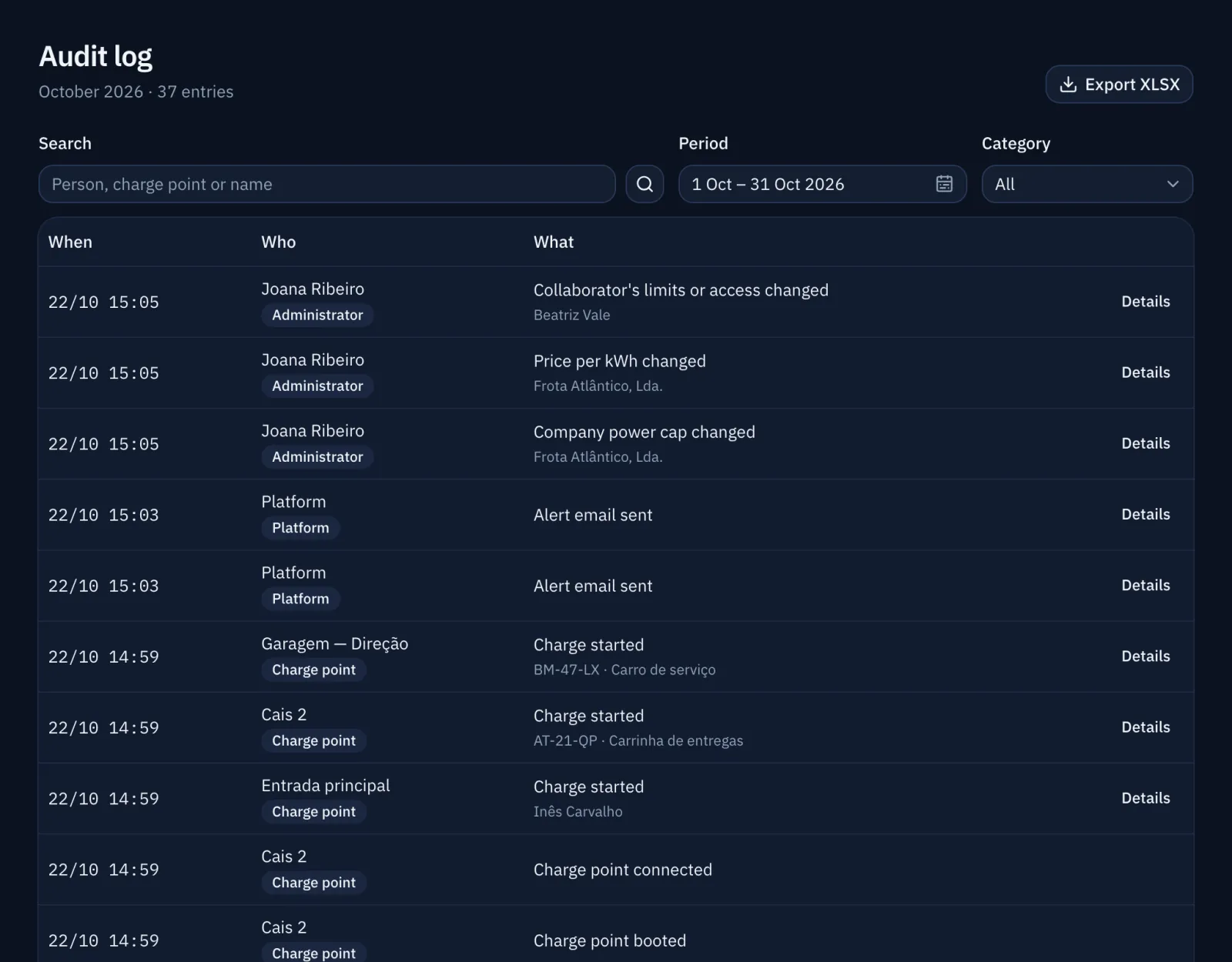1232x962 pixels.
Task: Click the Inês Carvalho subtext
Action: point(577,811)
